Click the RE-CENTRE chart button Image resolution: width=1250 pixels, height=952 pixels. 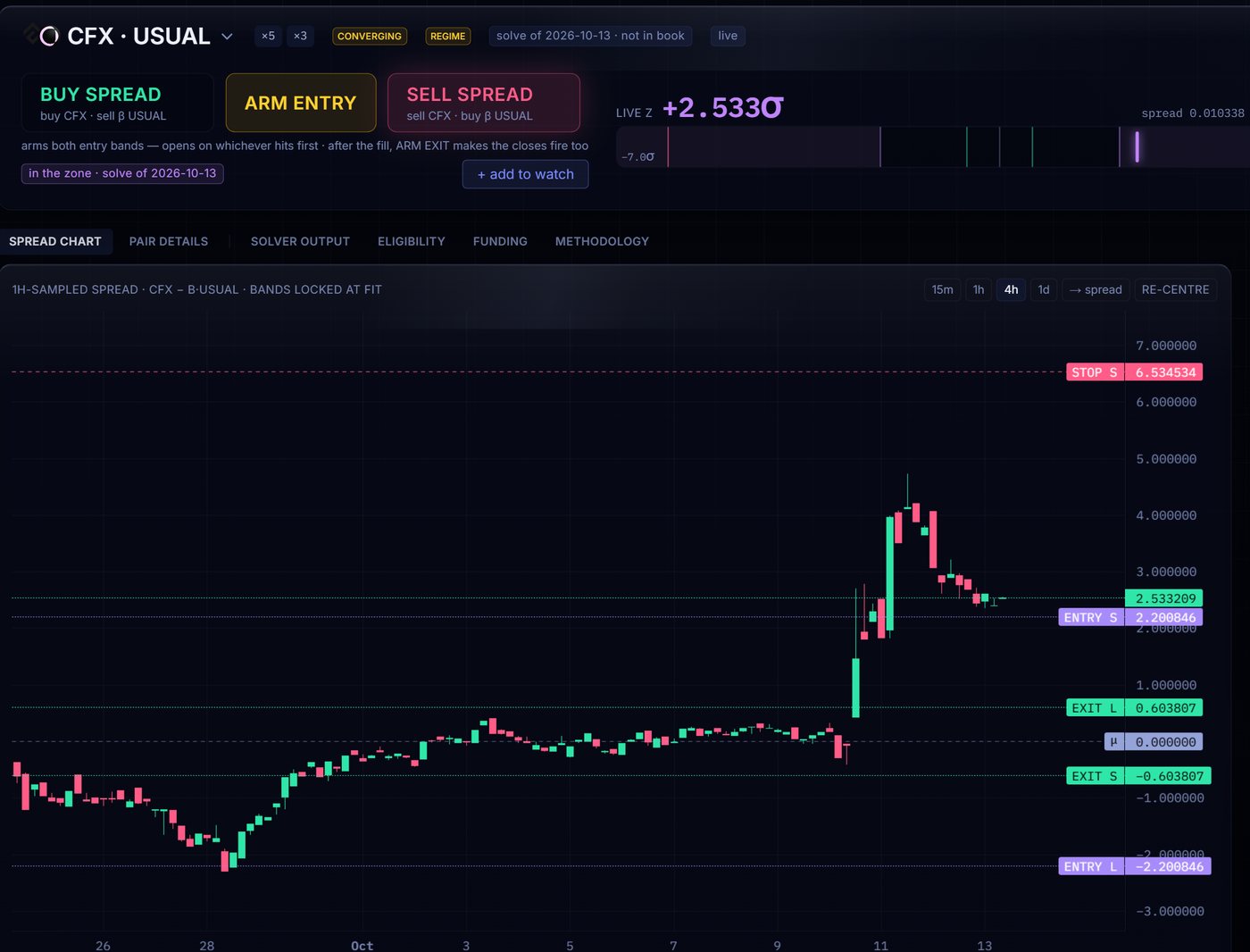point(1176,289)
